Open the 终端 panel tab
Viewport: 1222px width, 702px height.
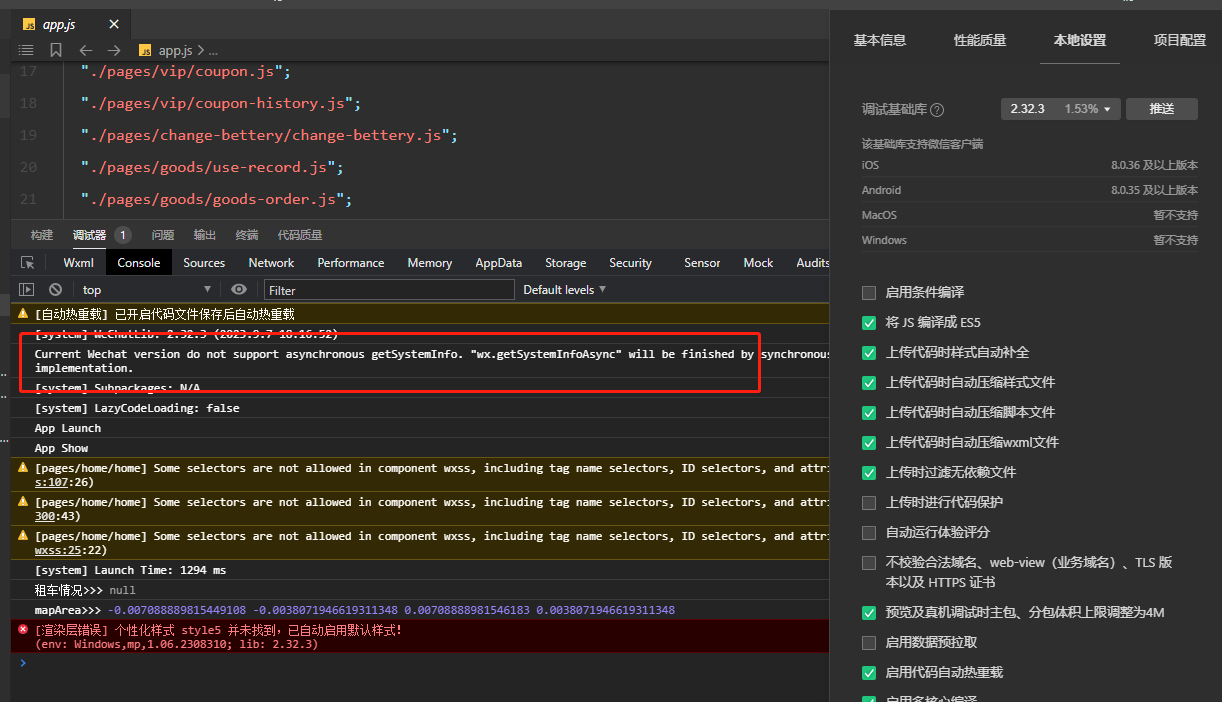[247, 235]
